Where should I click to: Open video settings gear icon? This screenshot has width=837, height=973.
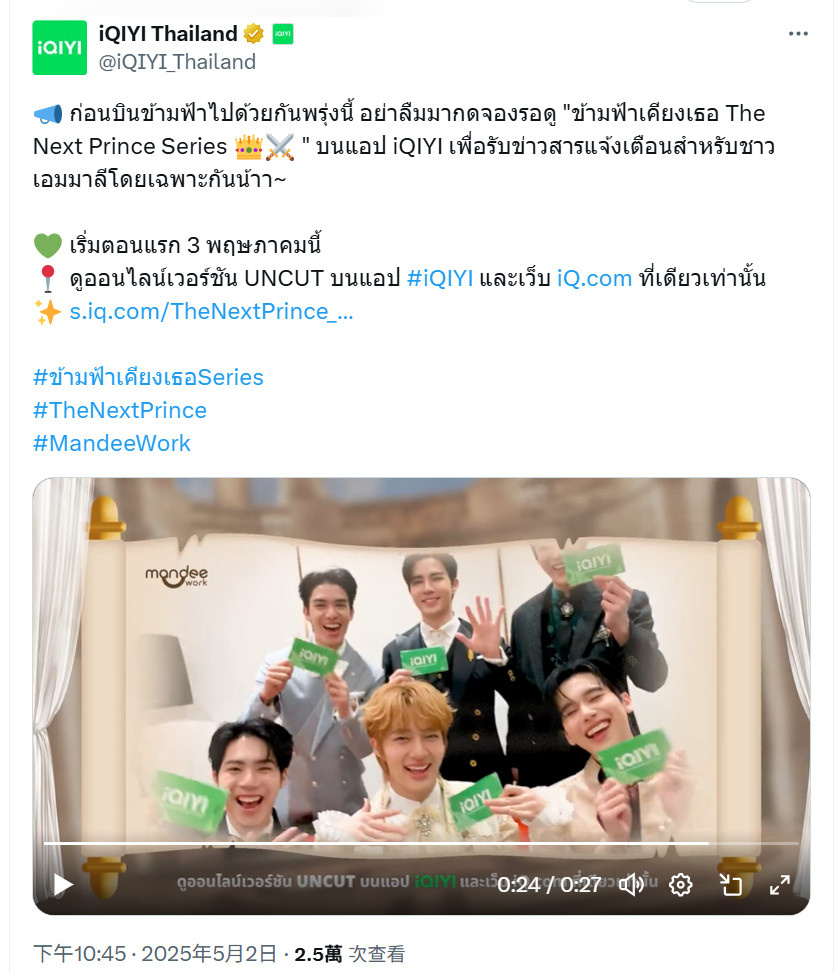681,884
